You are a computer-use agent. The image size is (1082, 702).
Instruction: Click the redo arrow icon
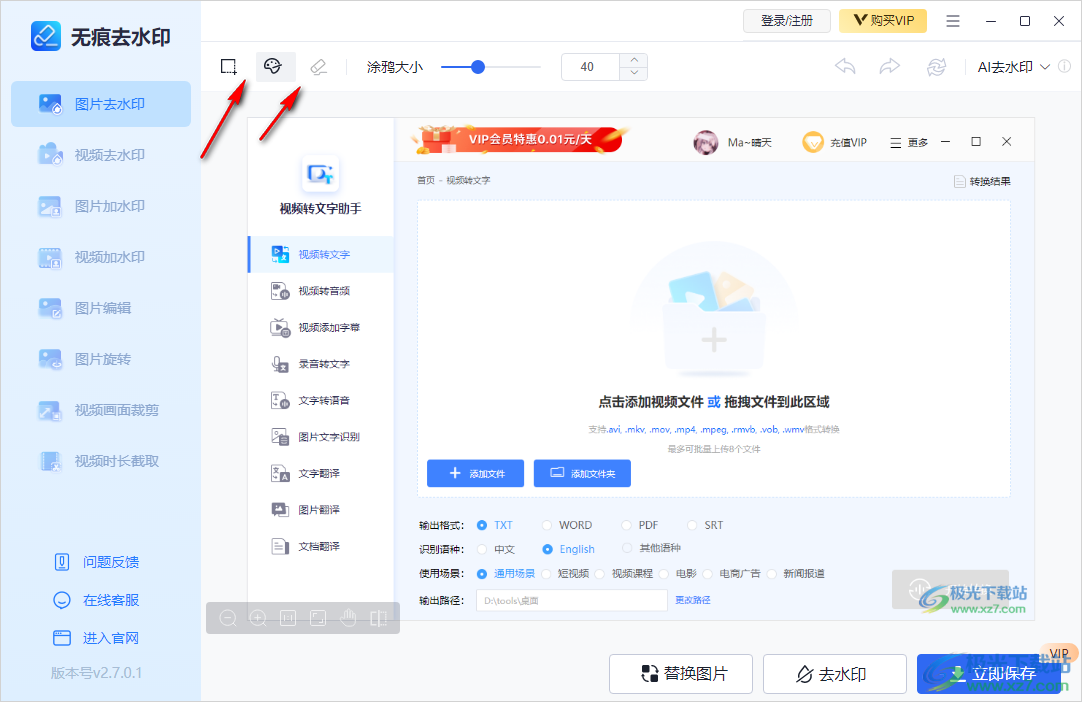tap(889, 67)
